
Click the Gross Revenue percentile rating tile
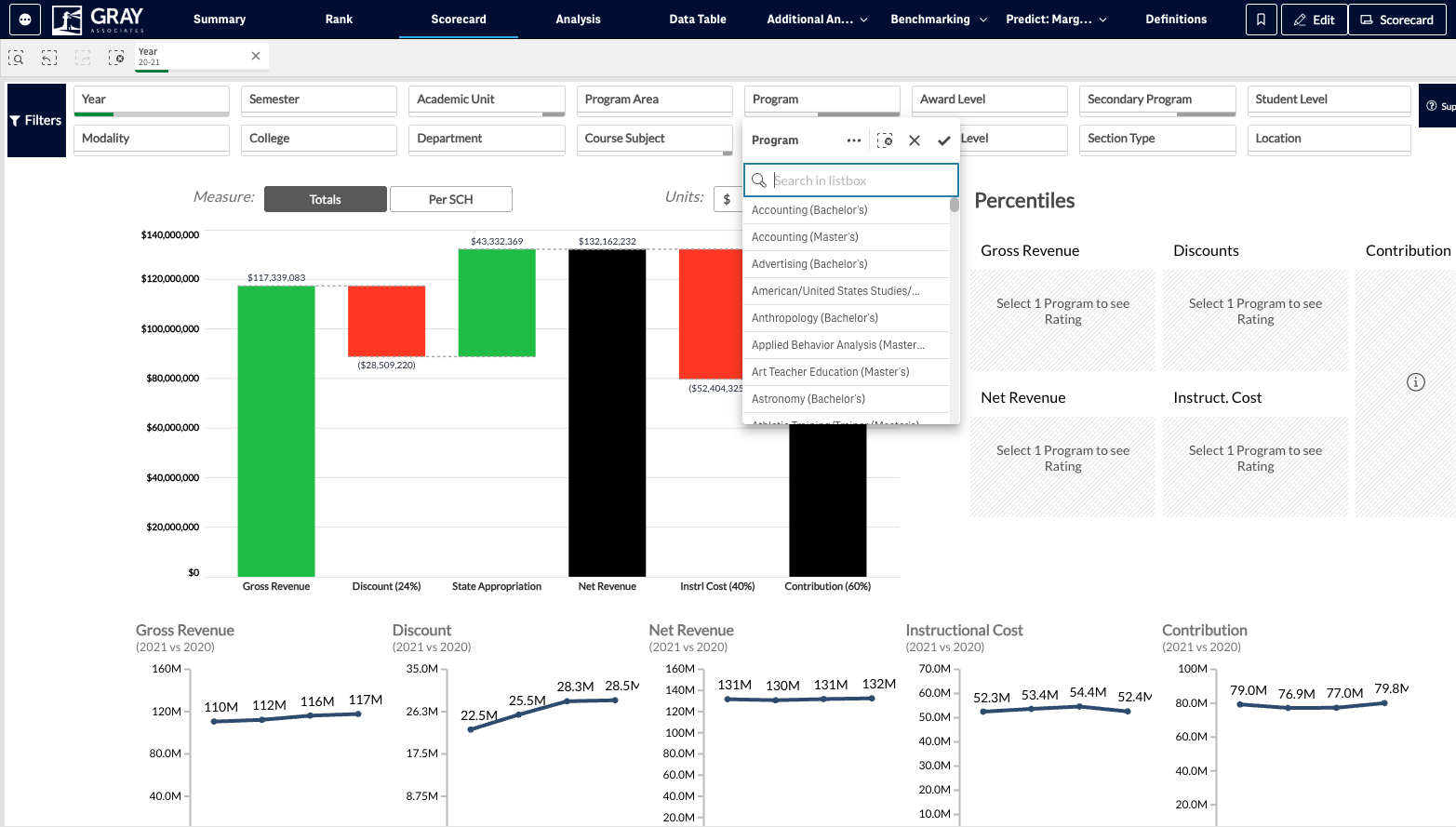(1062, 320)
